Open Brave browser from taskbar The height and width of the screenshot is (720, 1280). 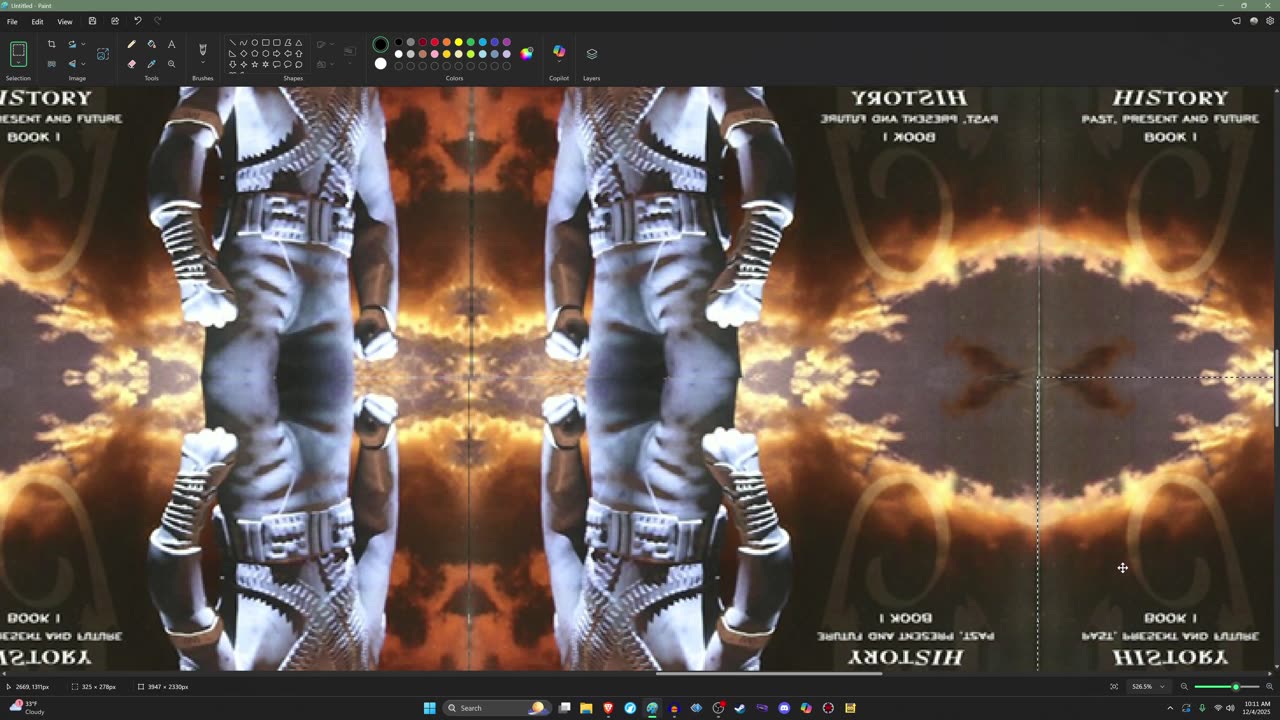(608, 708)
